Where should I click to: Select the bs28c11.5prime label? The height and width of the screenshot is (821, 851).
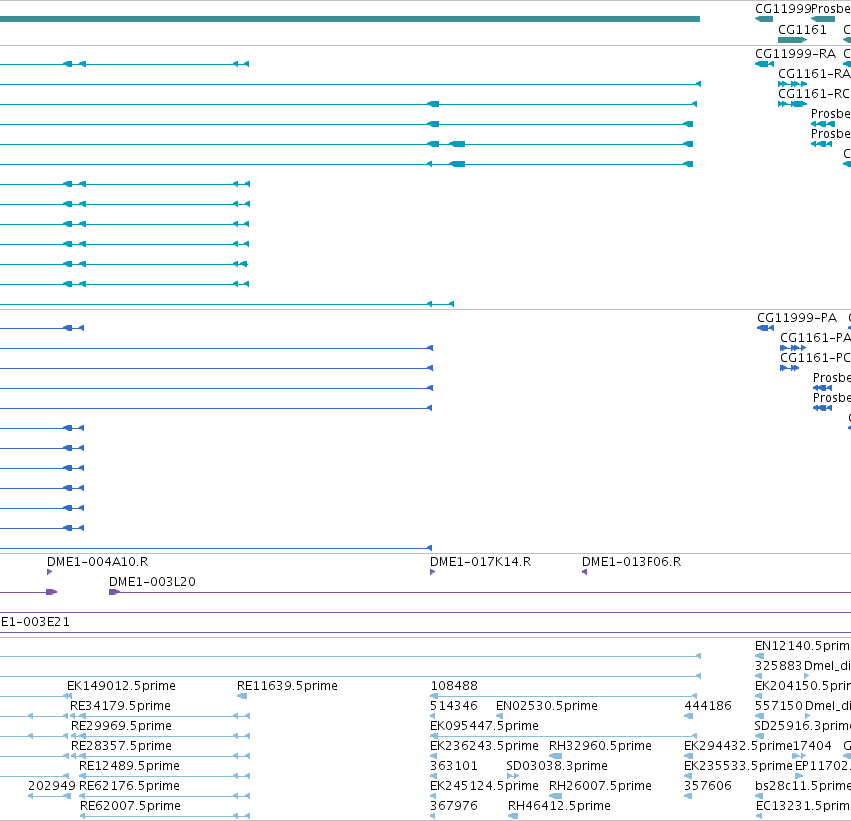[x=803, y=786]
